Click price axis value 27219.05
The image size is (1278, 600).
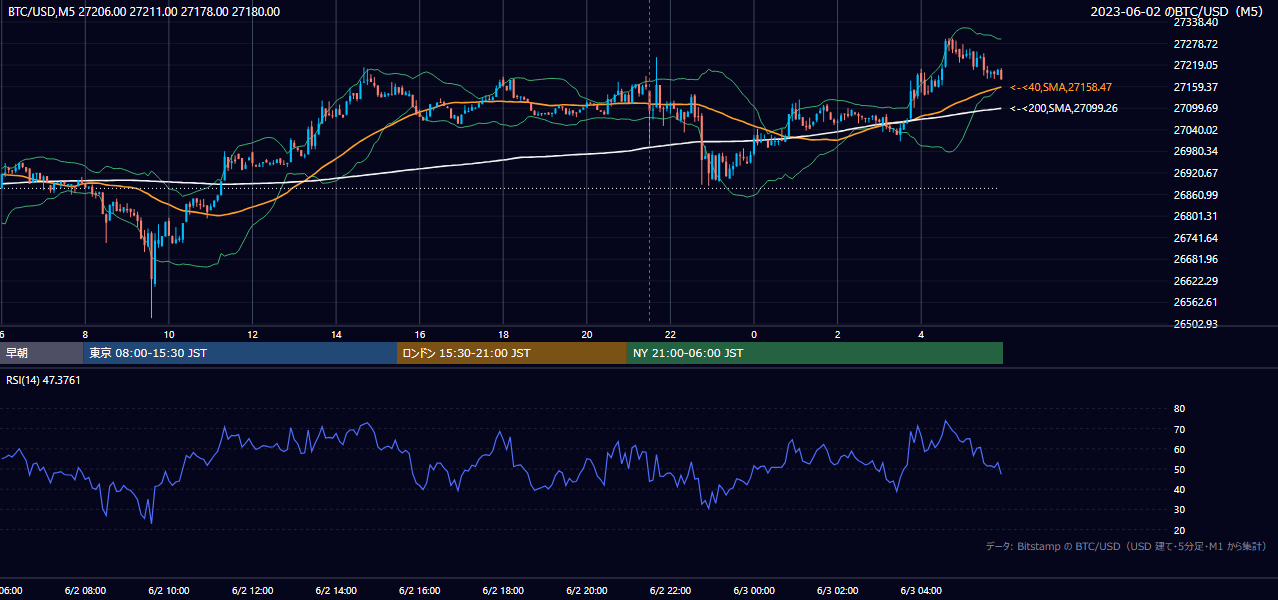point(1195,65)
